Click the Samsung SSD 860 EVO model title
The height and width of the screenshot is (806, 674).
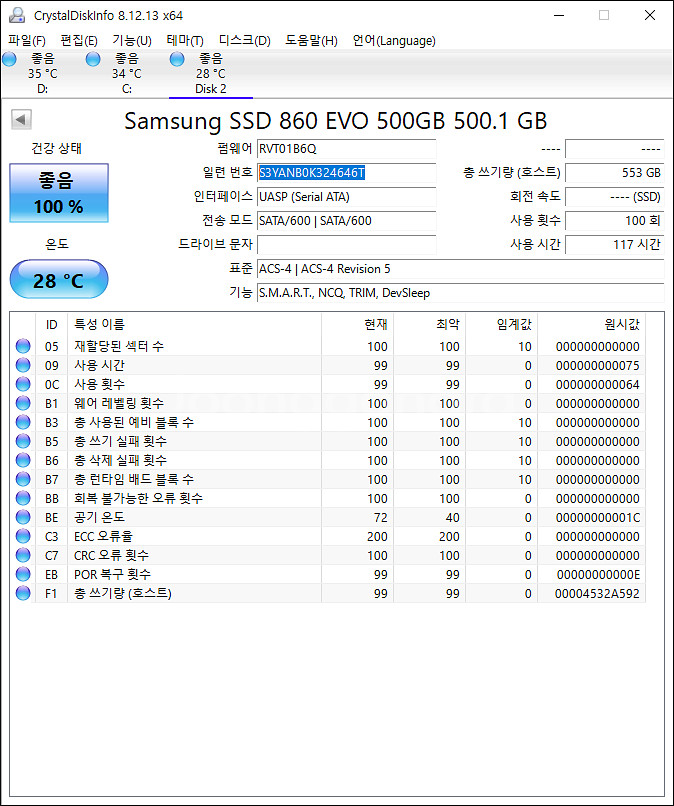tap(336, 121)
